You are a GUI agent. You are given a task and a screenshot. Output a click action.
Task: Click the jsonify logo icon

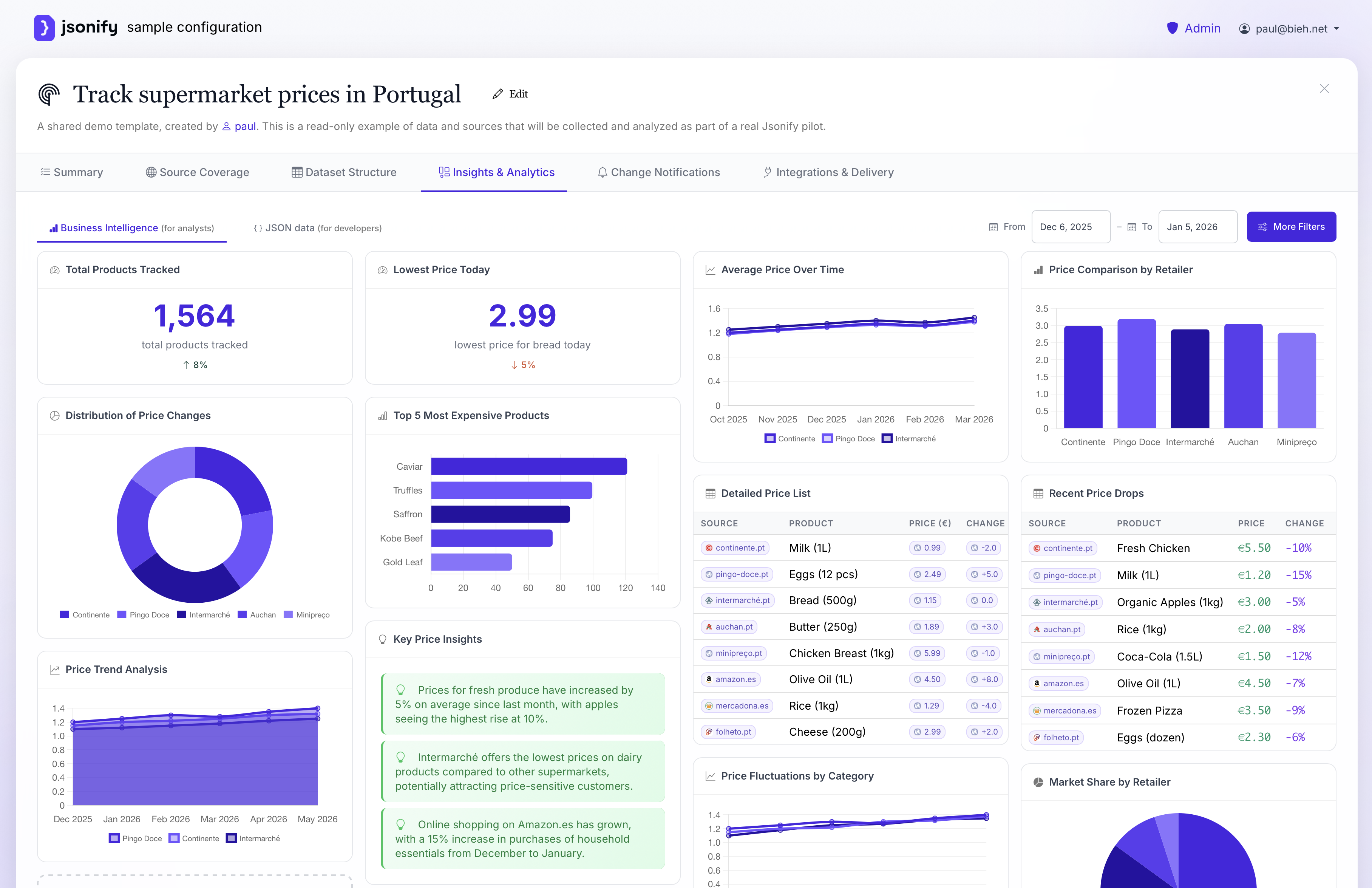pyautogui.click(x=45, y=27)
